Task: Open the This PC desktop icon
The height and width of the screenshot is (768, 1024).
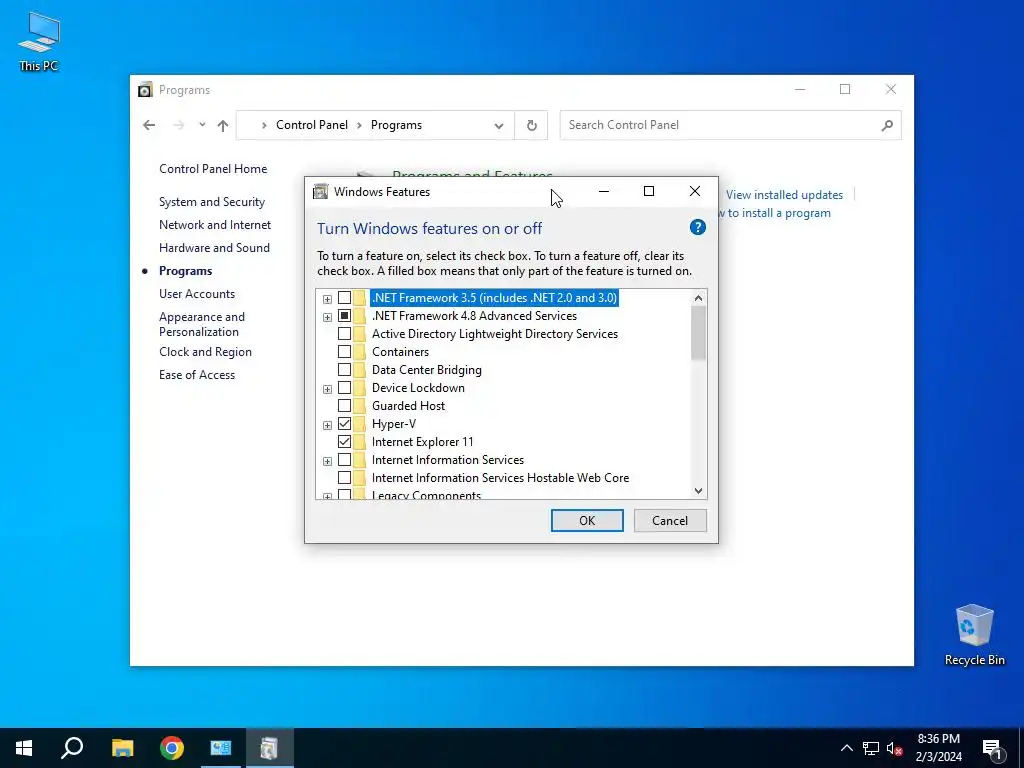Action: [x=39, y=41]
